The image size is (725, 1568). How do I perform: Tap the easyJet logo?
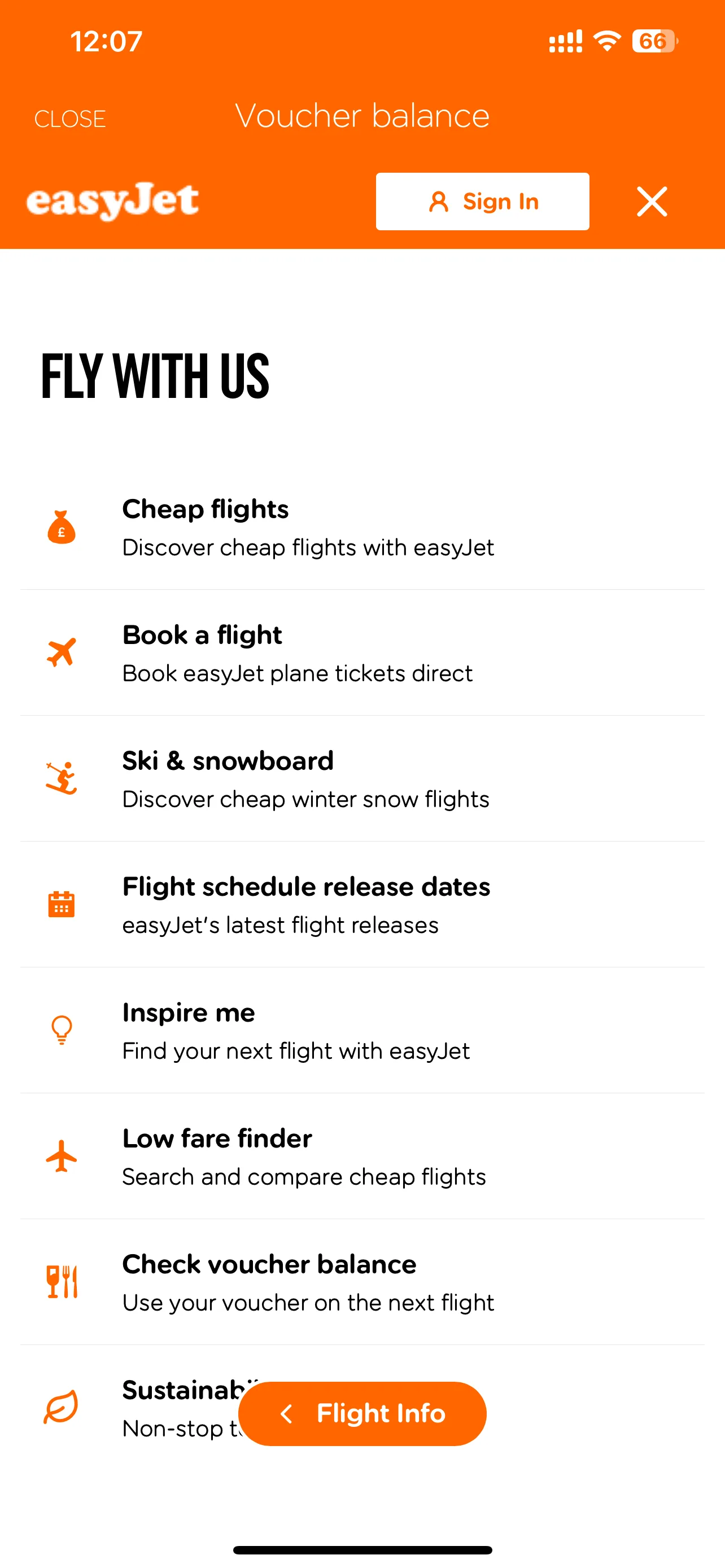point(112,202)
